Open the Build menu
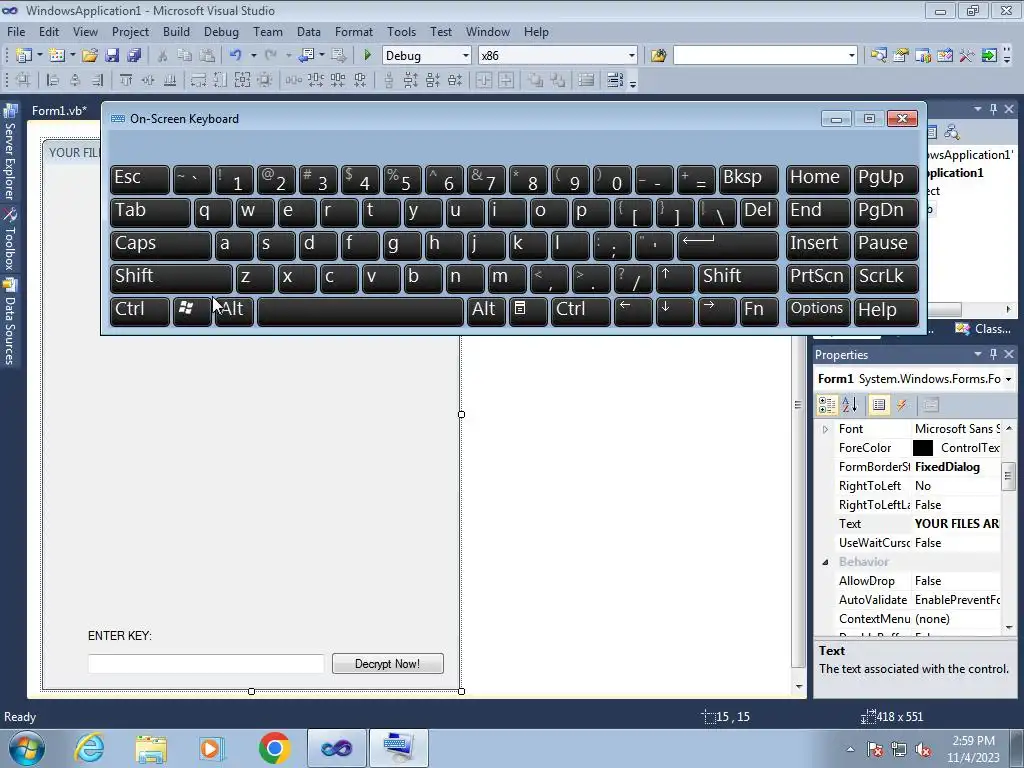Screen dimensions: 1024x768 (176, 31)
